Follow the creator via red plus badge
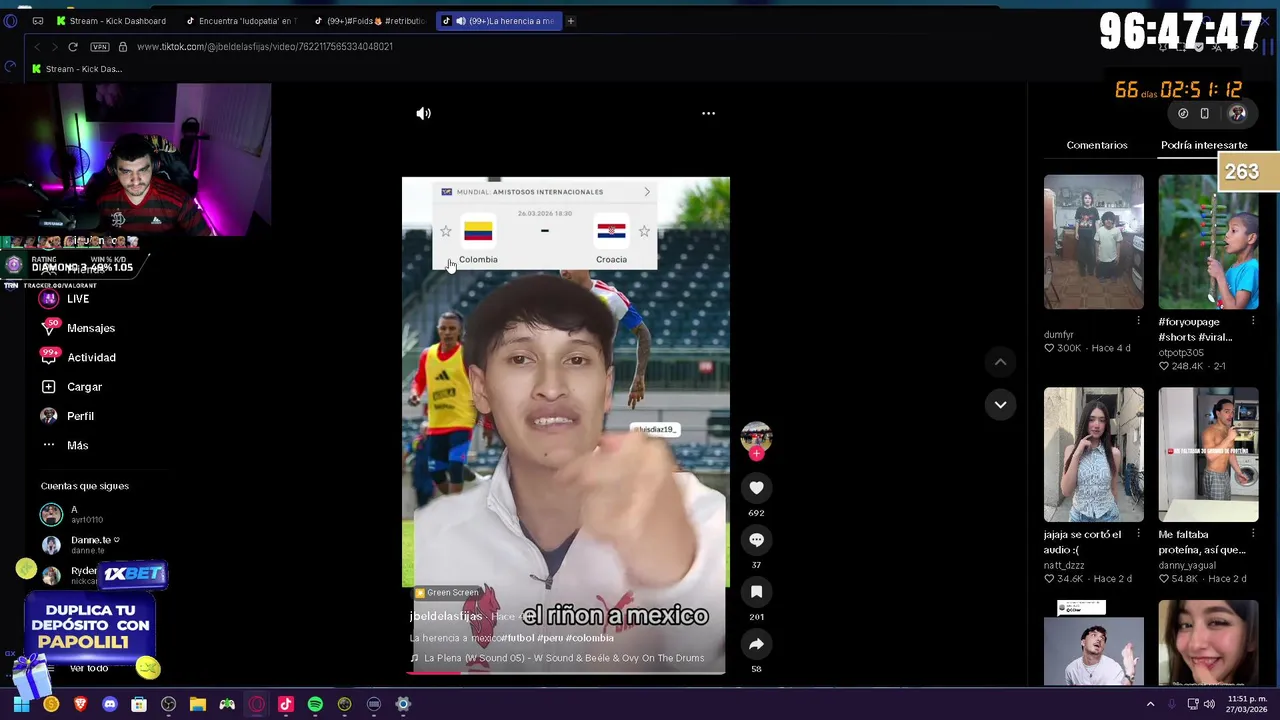This screenshot has width=1280, height=720. pos(756,454)
